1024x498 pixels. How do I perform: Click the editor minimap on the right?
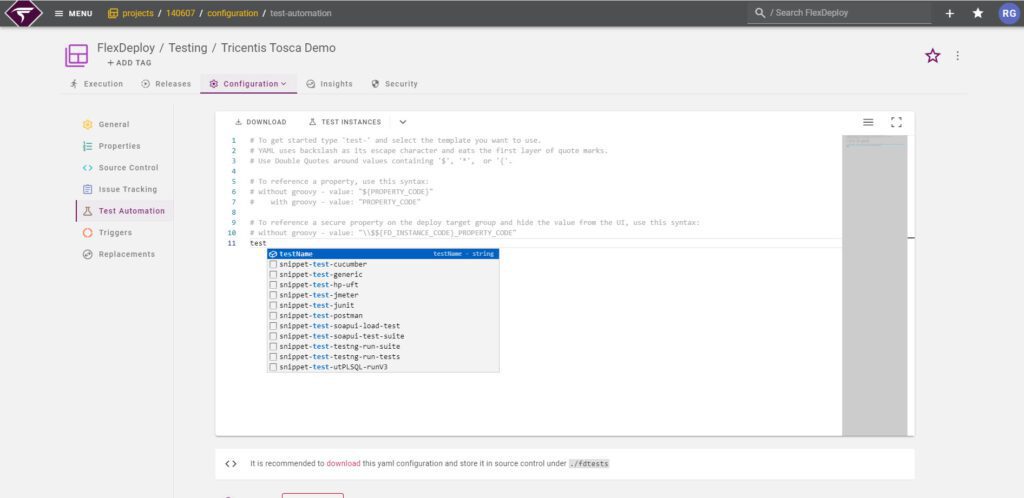tap(874, 285)
